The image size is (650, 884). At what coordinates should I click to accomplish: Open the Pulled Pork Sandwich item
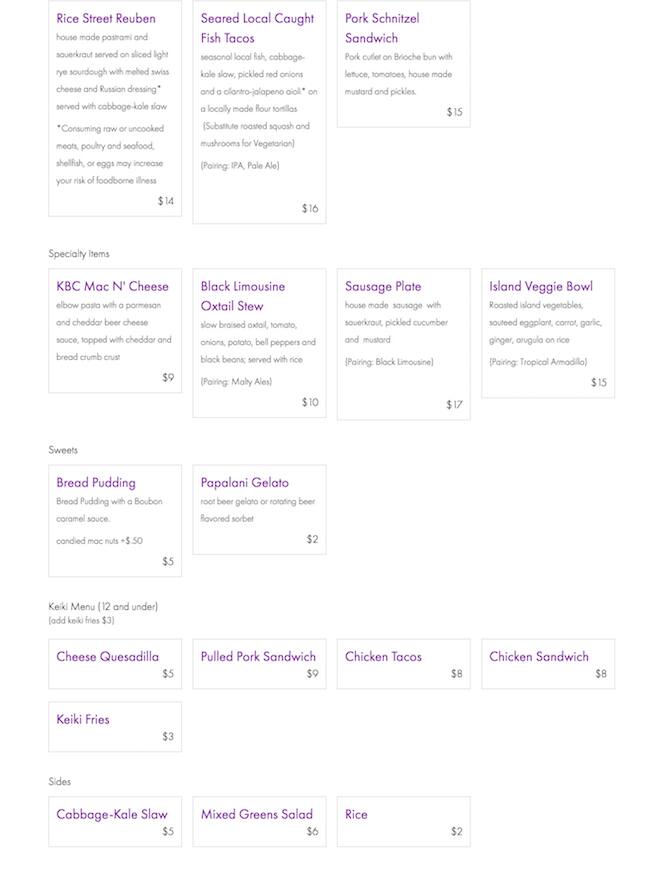(x=258, y=657)
